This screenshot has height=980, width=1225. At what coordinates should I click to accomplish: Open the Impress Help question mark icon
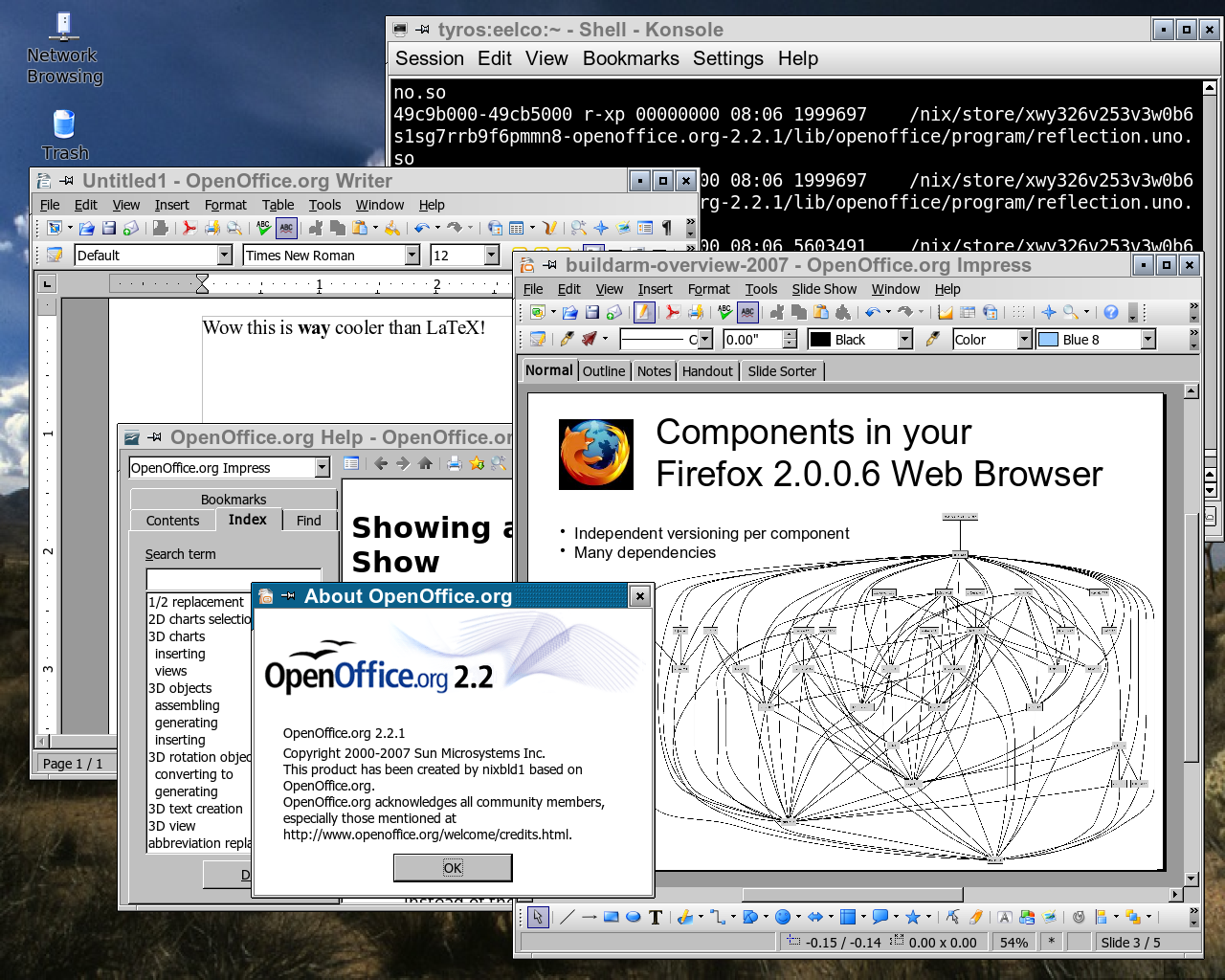pos(1110,312)
